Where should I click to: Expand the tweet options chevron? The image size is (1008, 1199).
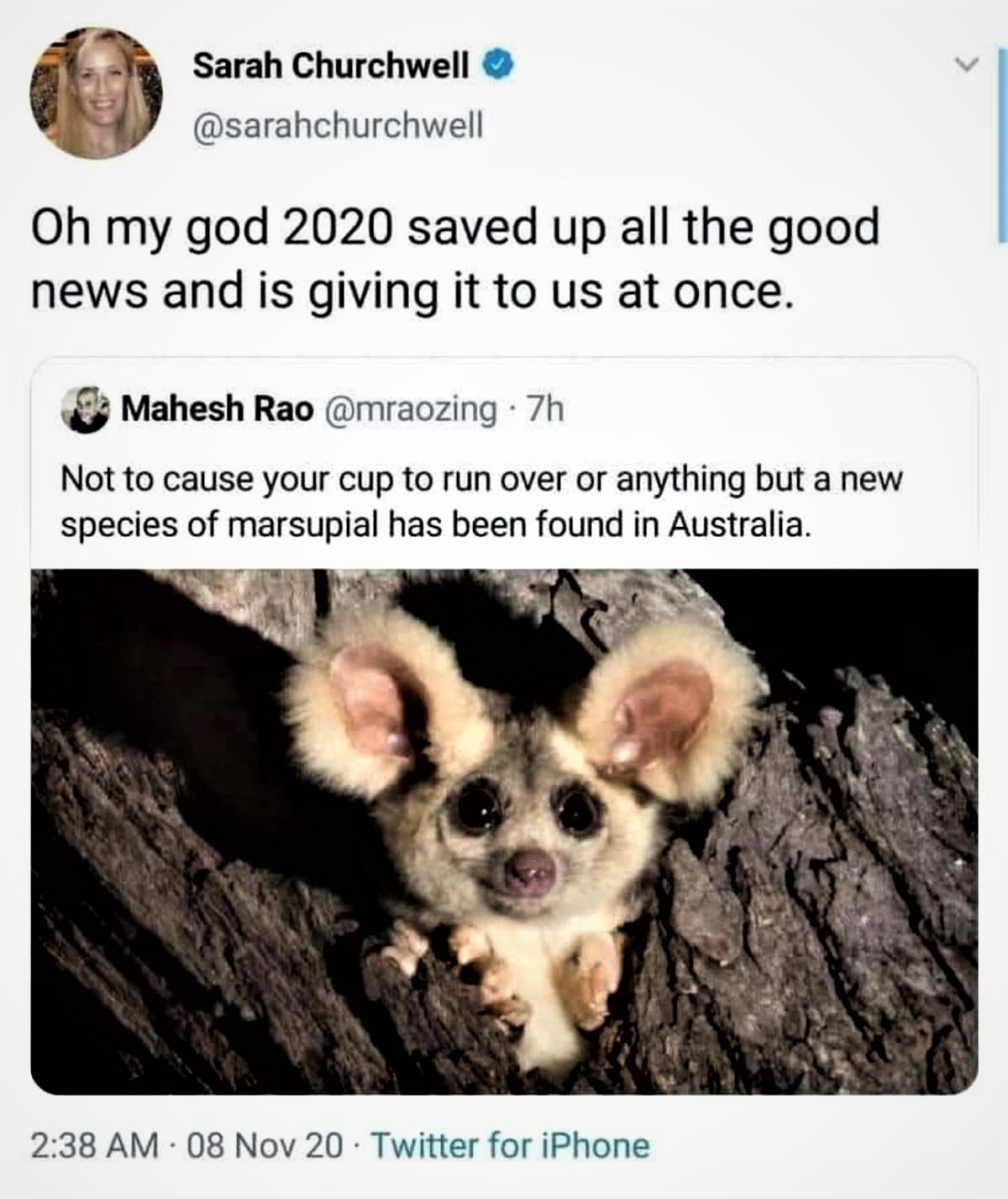coord(967,64)
